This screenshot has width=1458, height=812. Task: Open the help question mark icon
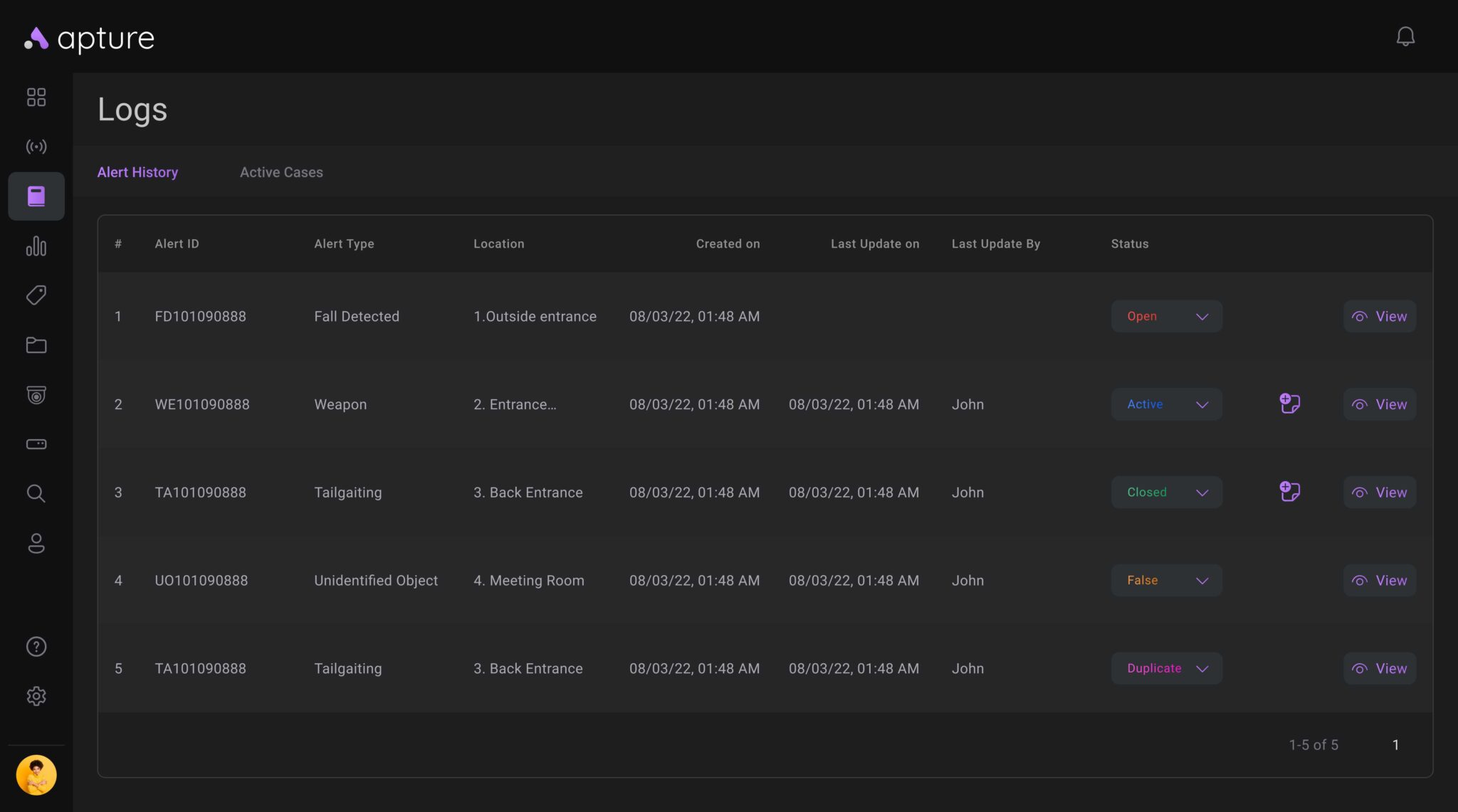[36, 646]
